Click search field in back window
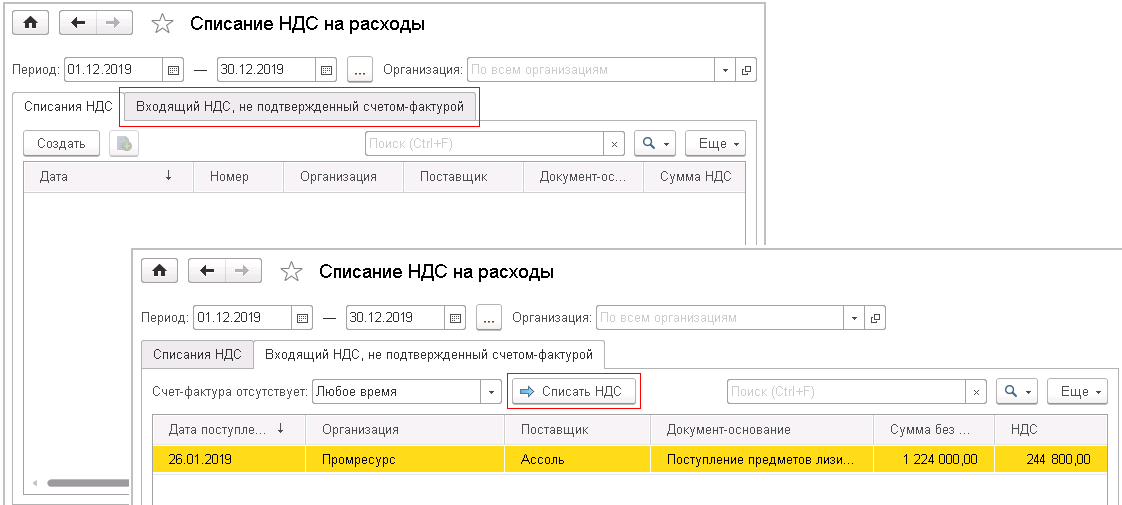Viewport: 1122px width, 505px height. point(485,143)
